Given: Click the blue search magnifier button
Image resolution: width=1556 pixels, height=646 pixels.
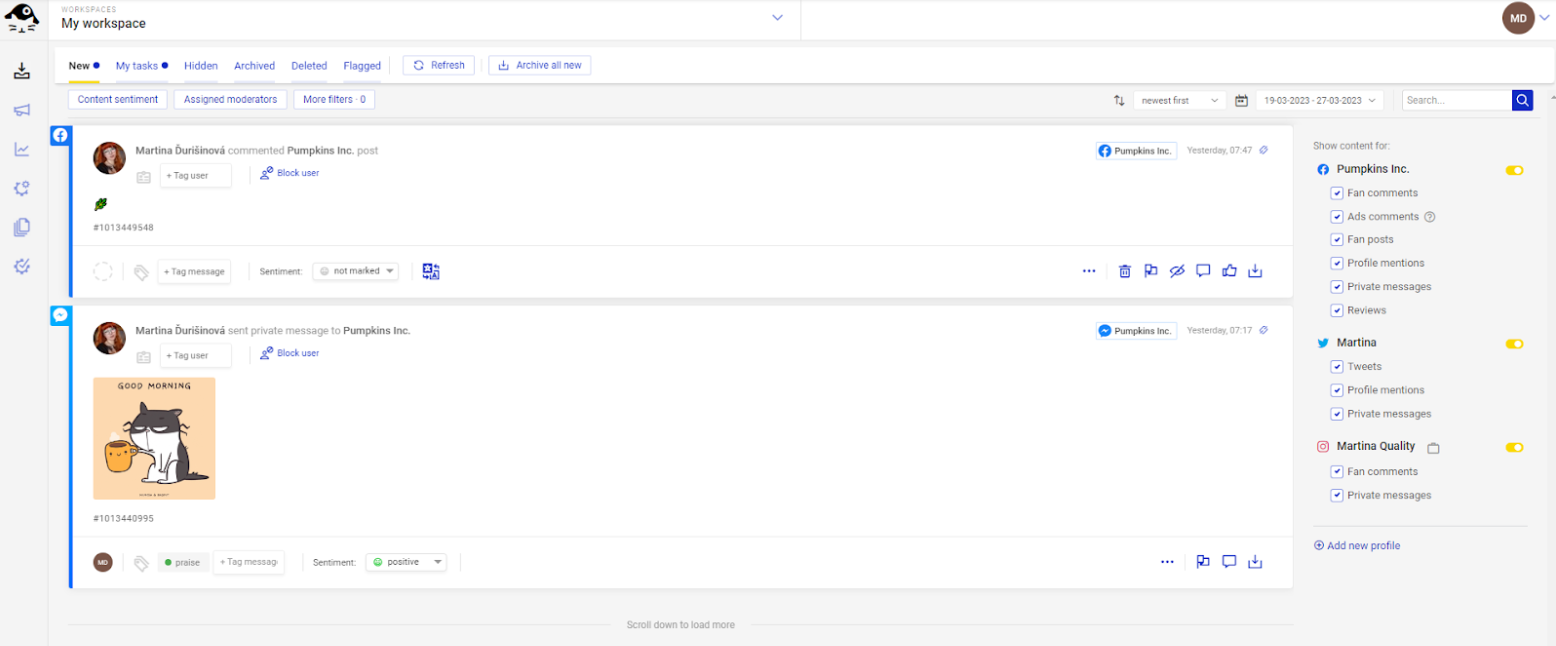Looking at the screenshot, I should tap(1522, 100).
